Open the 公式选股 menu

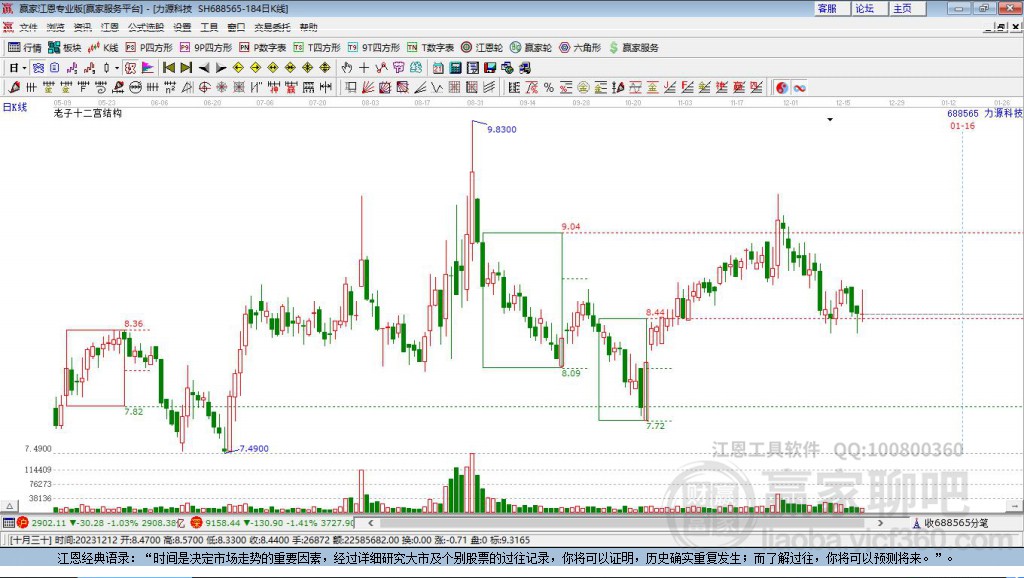tap(146, 27)
